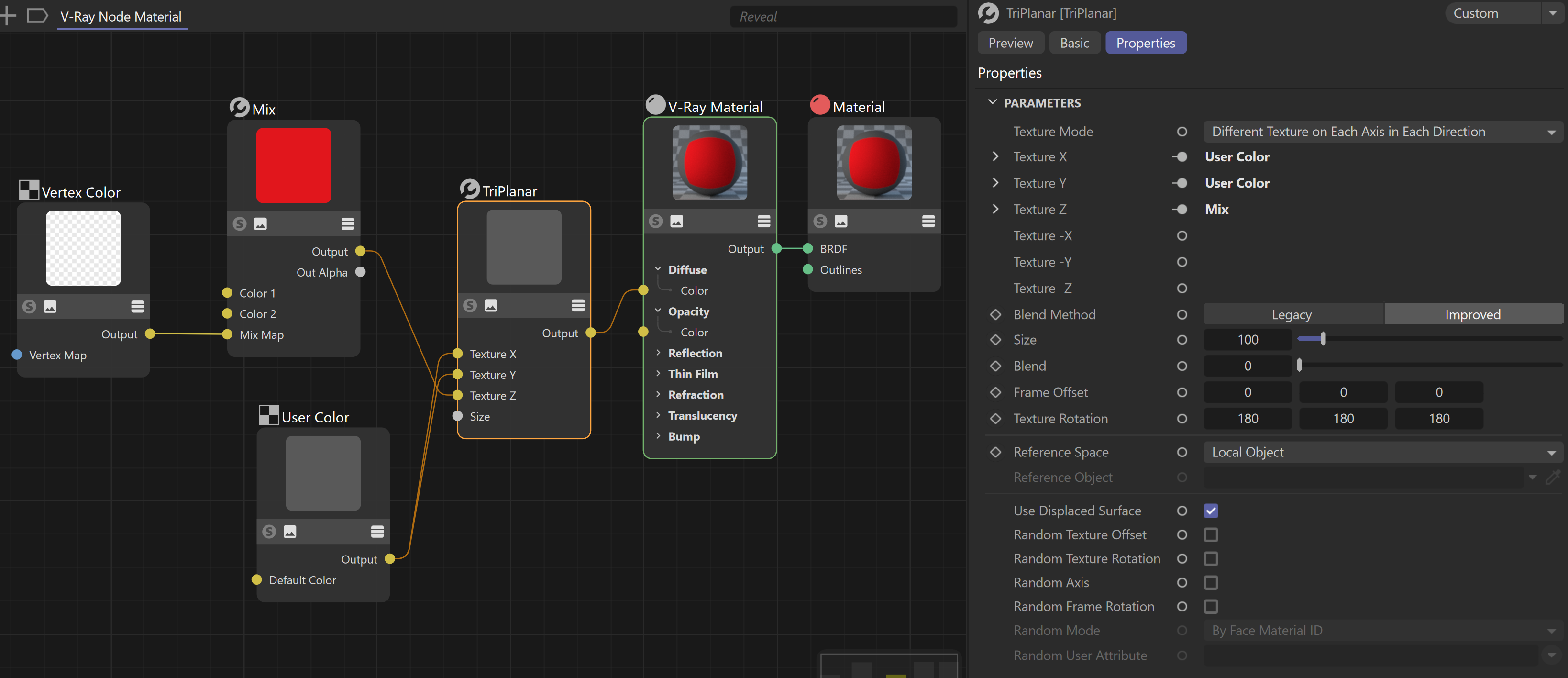1568x678 pixels.
Task: Uncheck Use Displaced Surface checkbox
Action: (1211, 511)
